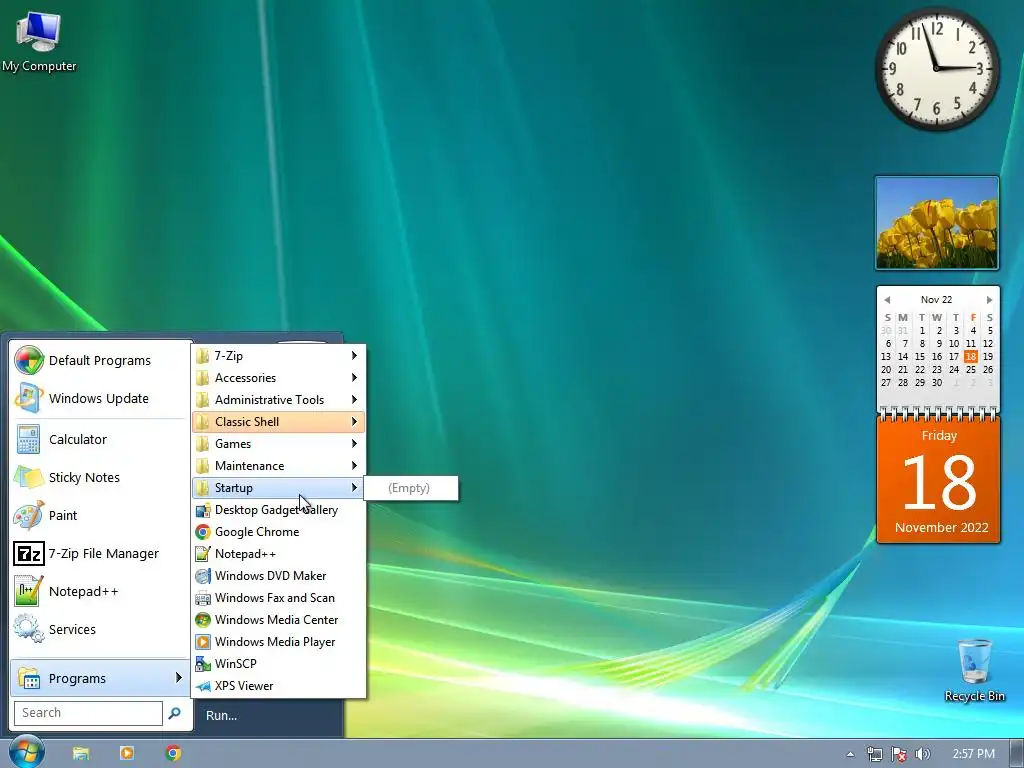Open XPS Viewer
Image resolution: width=1024 pixels, height=768 pixels.
[278, 686]
